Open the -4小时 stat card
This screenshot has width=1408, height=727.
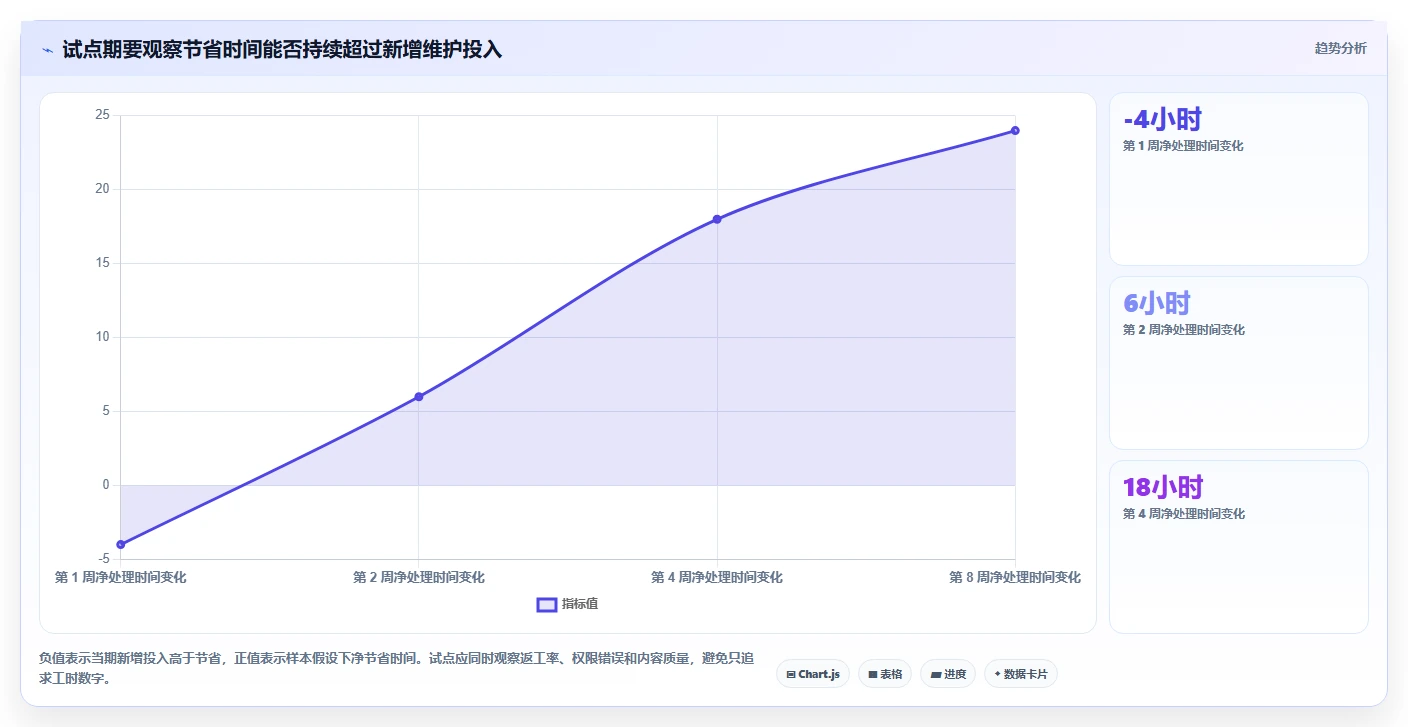pos(1239,179)
